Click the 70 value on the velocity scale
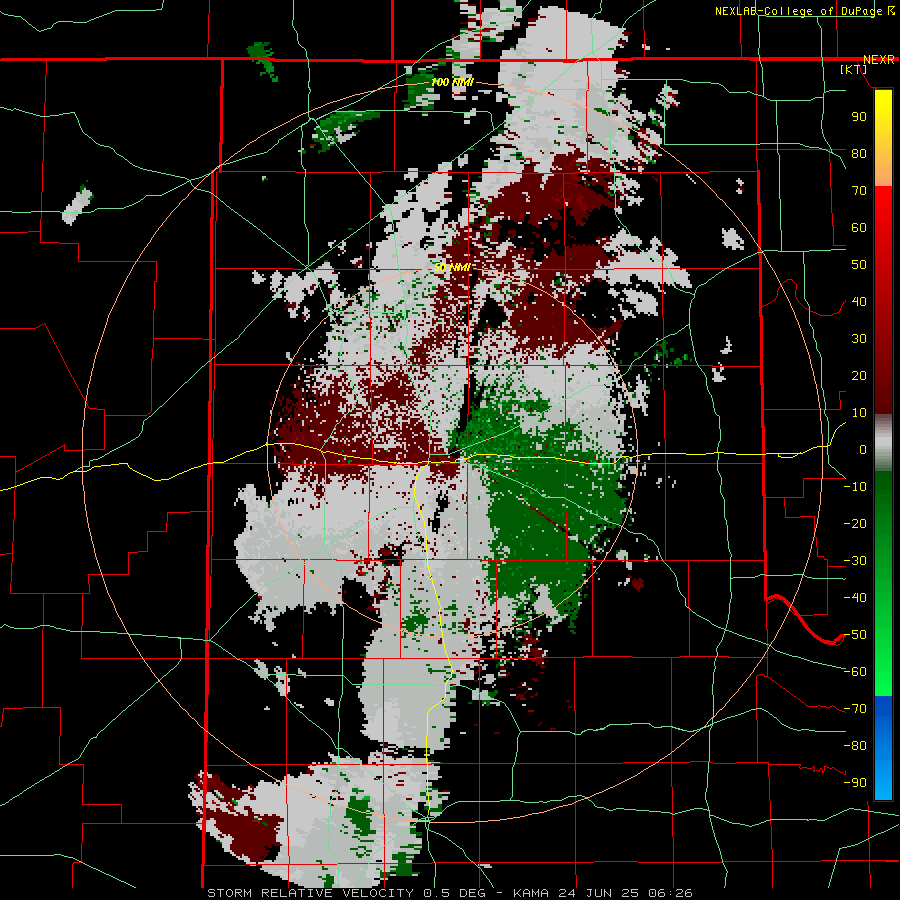The width and height of the screenshot is (900, 900). pos(859,191)
